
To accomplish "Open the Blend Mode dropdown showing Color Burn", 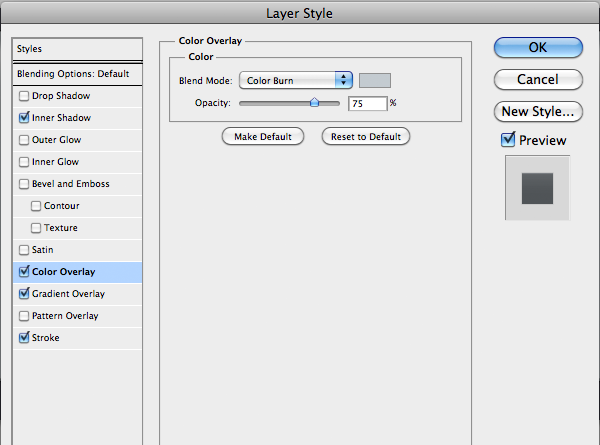I will pos(295,80).
